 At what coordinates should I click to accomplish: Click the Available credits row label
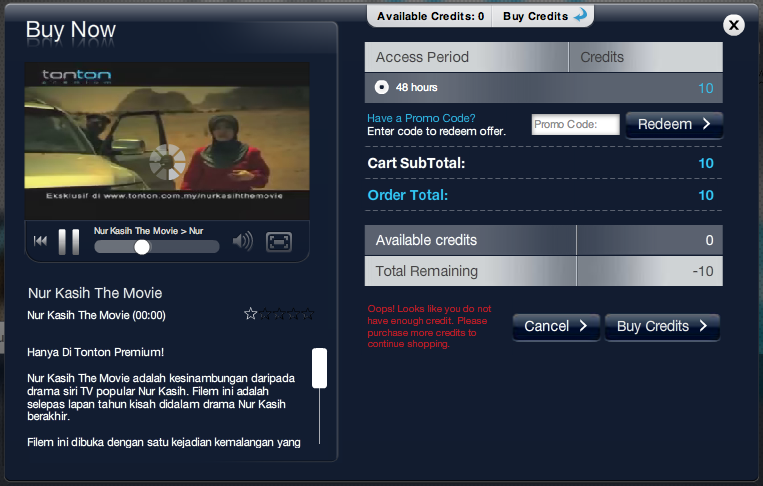[426, 240]
